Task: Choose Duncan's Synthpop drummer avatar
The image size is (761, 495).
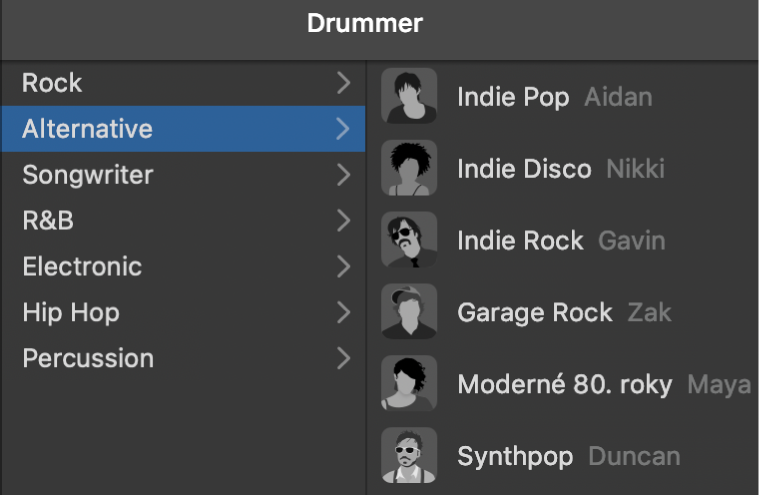Action: [x=409, y=455]
